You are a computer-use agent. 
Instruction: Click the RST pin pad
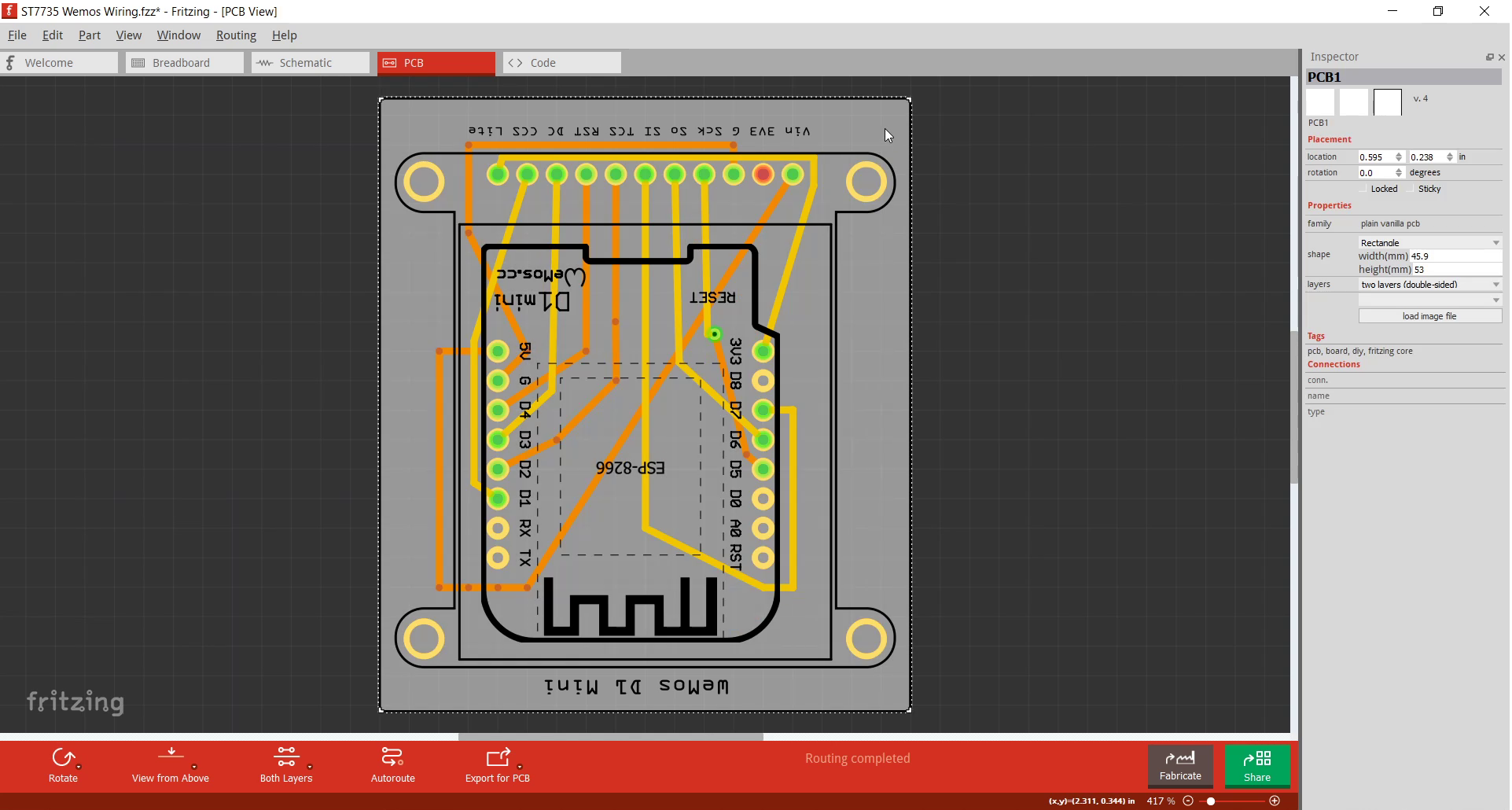[763, 558]
